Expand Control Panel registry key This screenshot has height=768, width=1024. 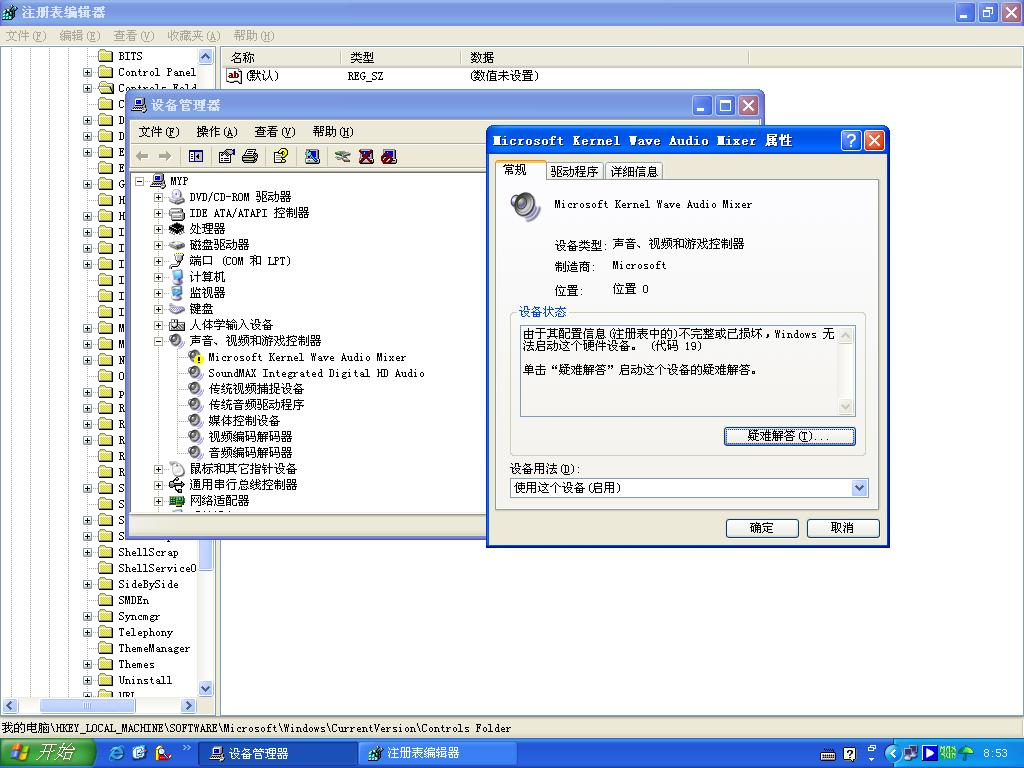[88, 72]
